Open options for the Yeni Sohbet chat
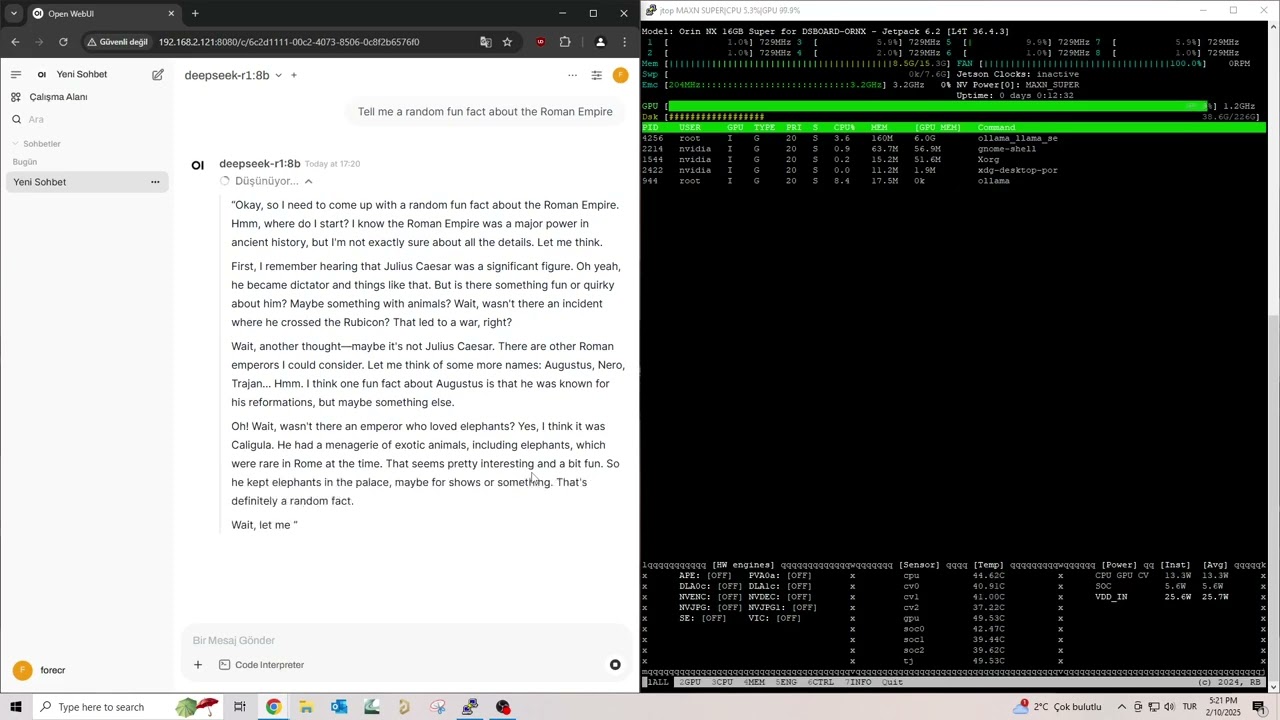Screen dimensions: 1280x720 click(155, 182)
